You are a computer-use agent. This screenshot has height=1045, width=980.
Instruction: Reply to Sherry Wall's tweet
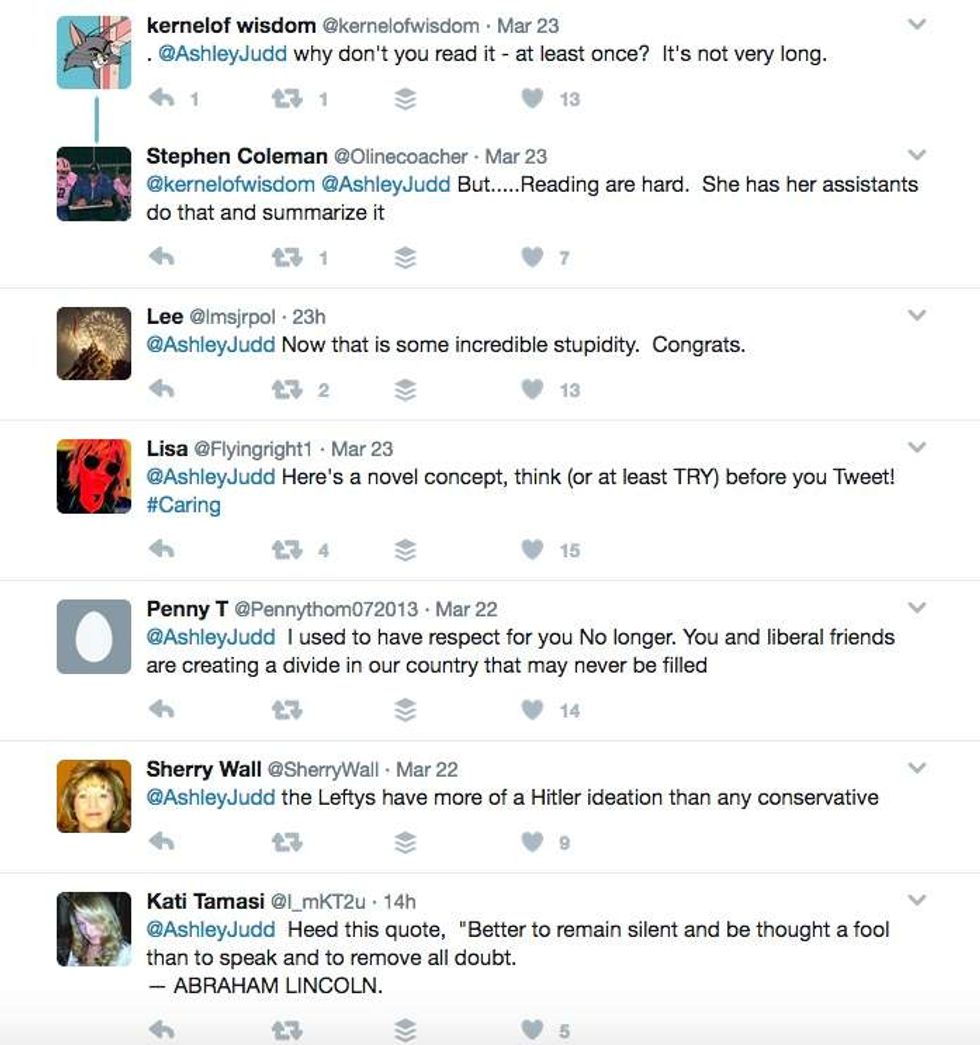[161, 843]
